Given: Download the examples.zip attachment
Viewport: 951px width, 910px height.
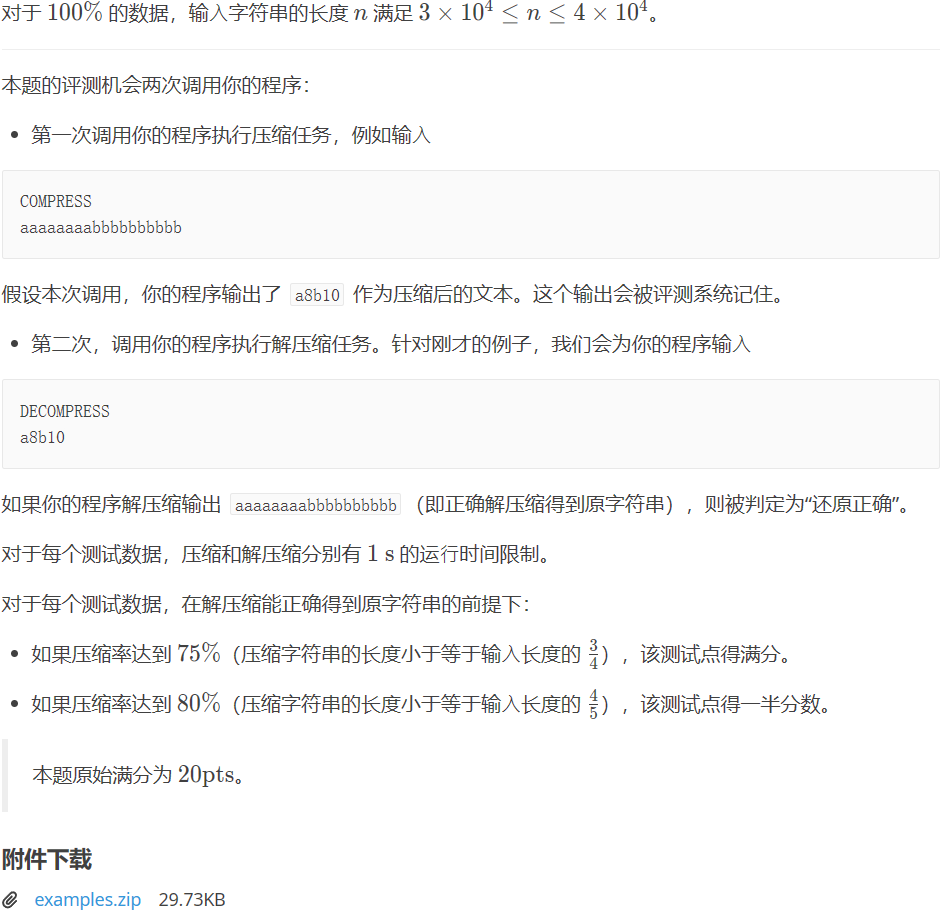Looking at the screenshot, I should (x=88, y=899).
